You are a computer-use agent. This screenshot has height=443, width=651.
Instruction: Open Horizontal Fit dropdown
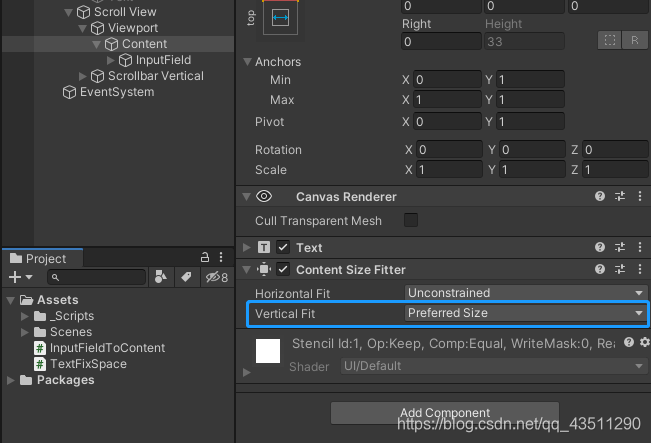[526, 293]
